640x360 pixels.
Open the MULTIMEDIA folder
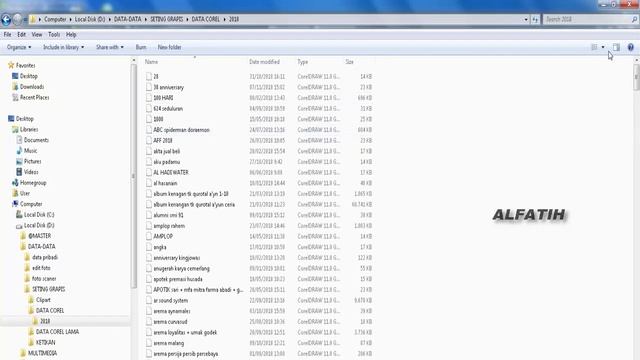point(42,353)
